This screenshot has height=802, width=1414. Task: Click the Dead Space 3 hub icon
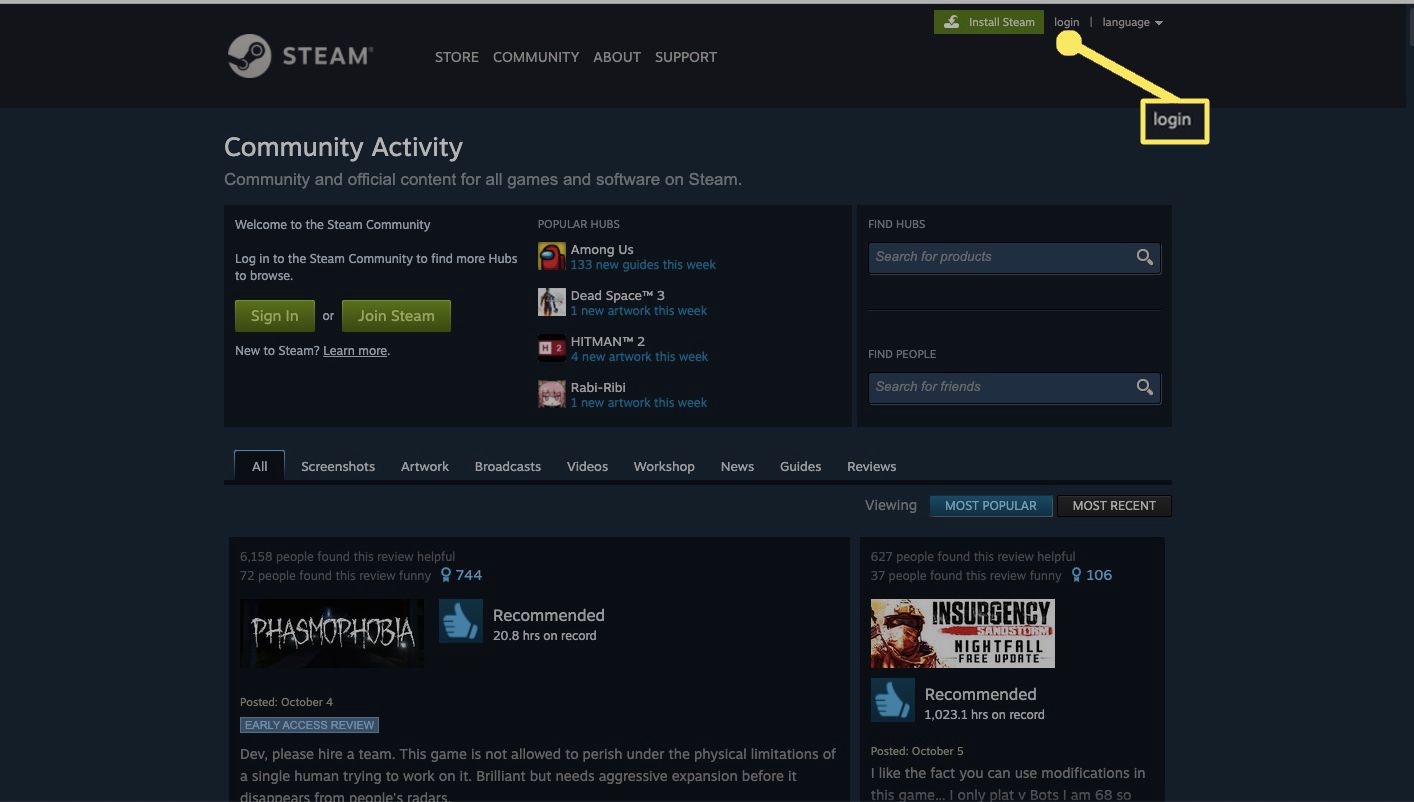point(552,302)
